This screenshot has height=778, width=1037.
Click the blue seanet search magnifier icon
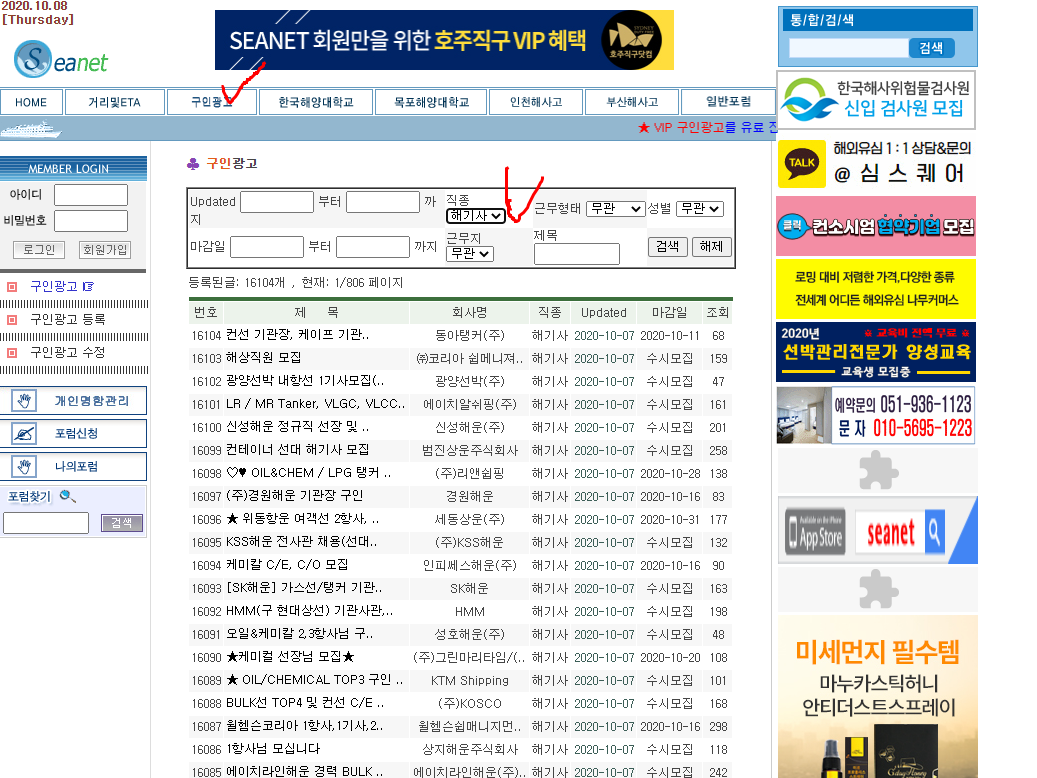coord(934,531)
